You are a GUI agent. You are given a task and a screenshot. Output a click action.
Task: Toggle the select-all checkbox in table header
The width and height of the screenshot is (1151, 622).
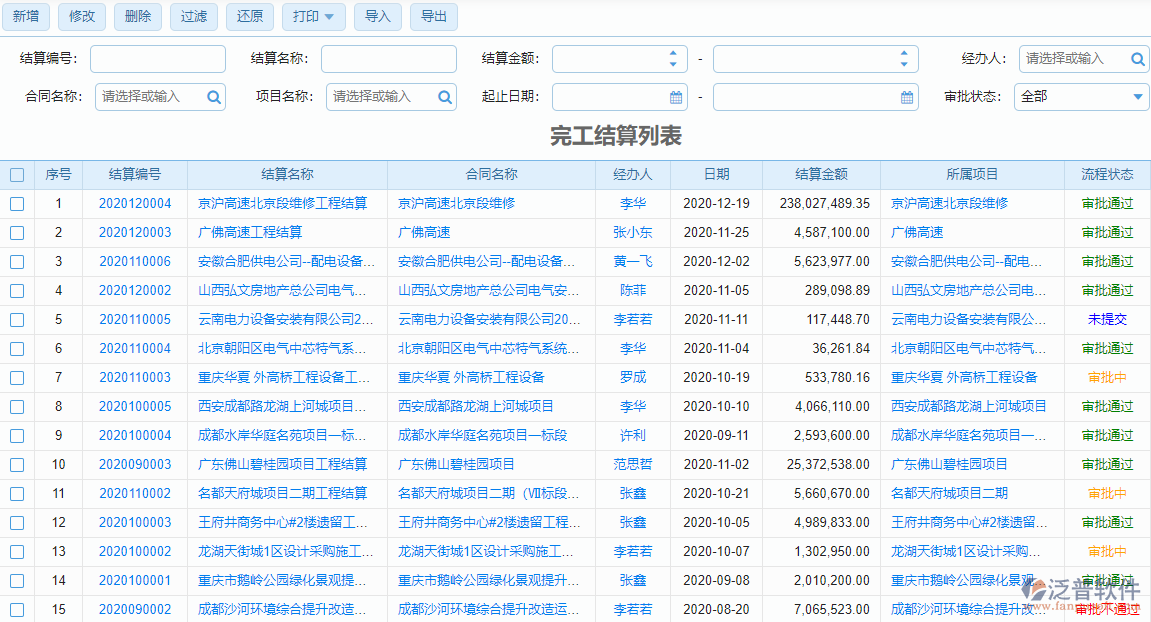click(17, 174)
